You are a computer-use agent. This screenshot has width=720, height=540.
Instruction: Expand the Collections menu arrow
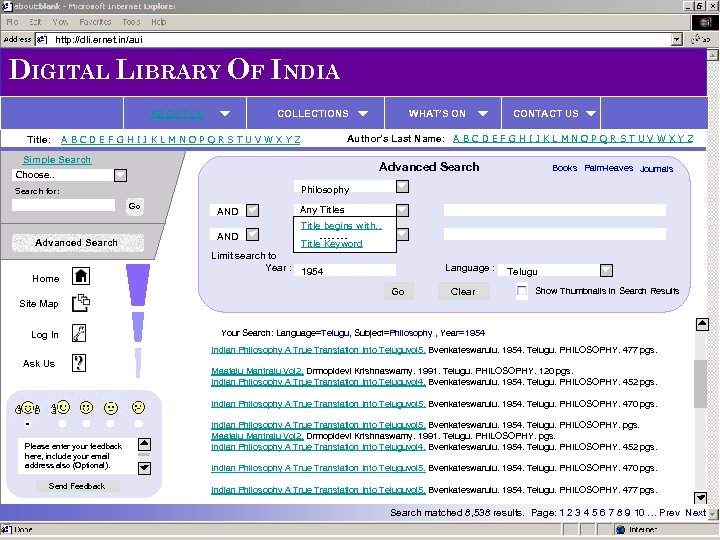[363, 113]
